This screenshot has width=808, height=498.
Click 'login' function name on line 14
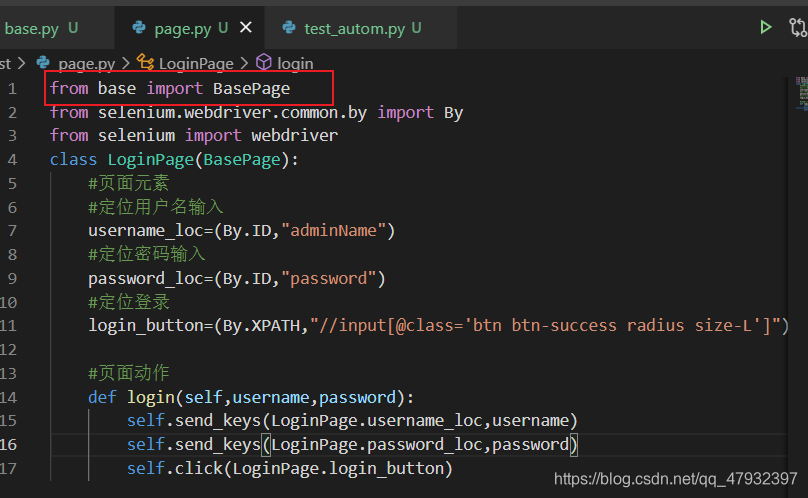tap(150, 397)
